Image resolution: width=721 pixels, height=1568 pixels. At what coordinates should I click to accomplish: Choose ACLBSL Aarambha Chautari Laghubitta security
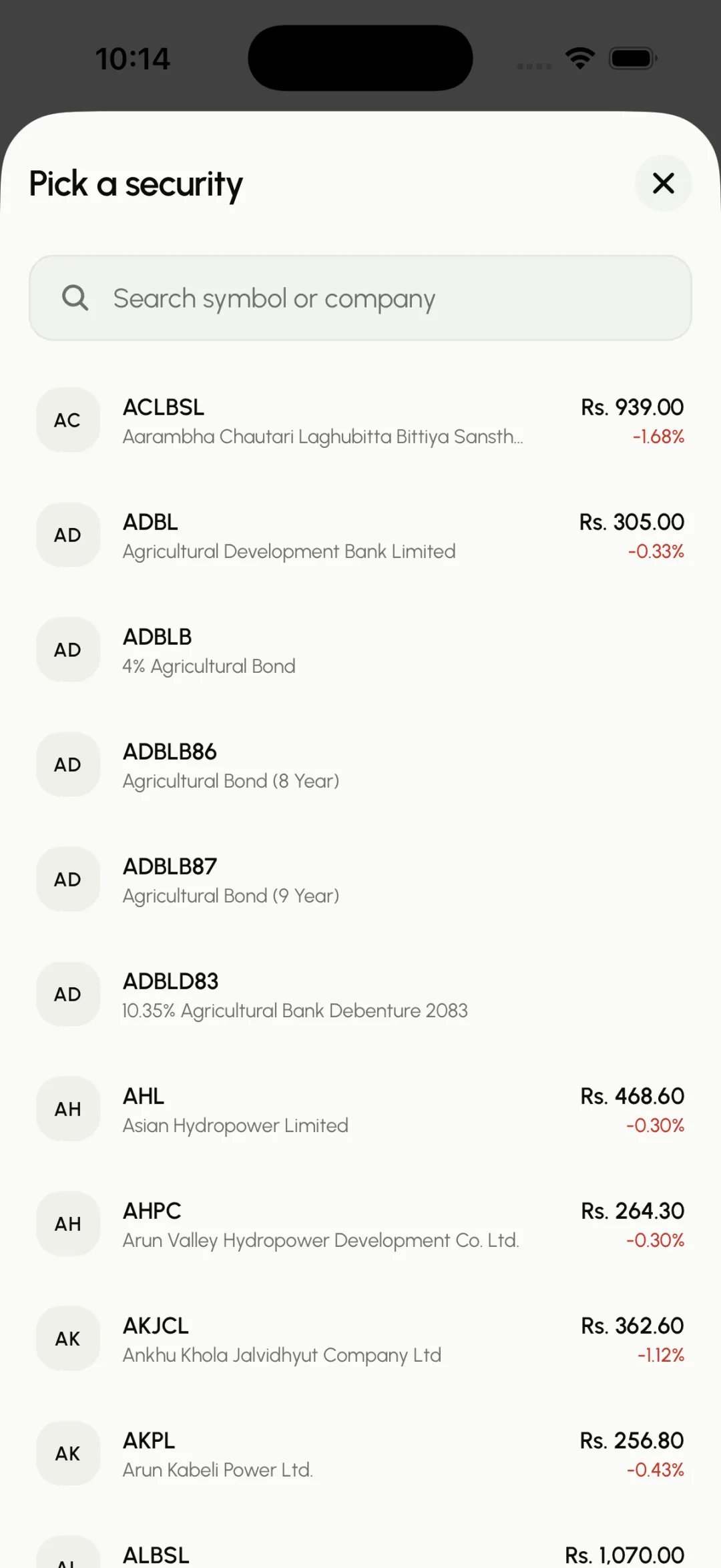pyautogui.click(x=360, y=420)
